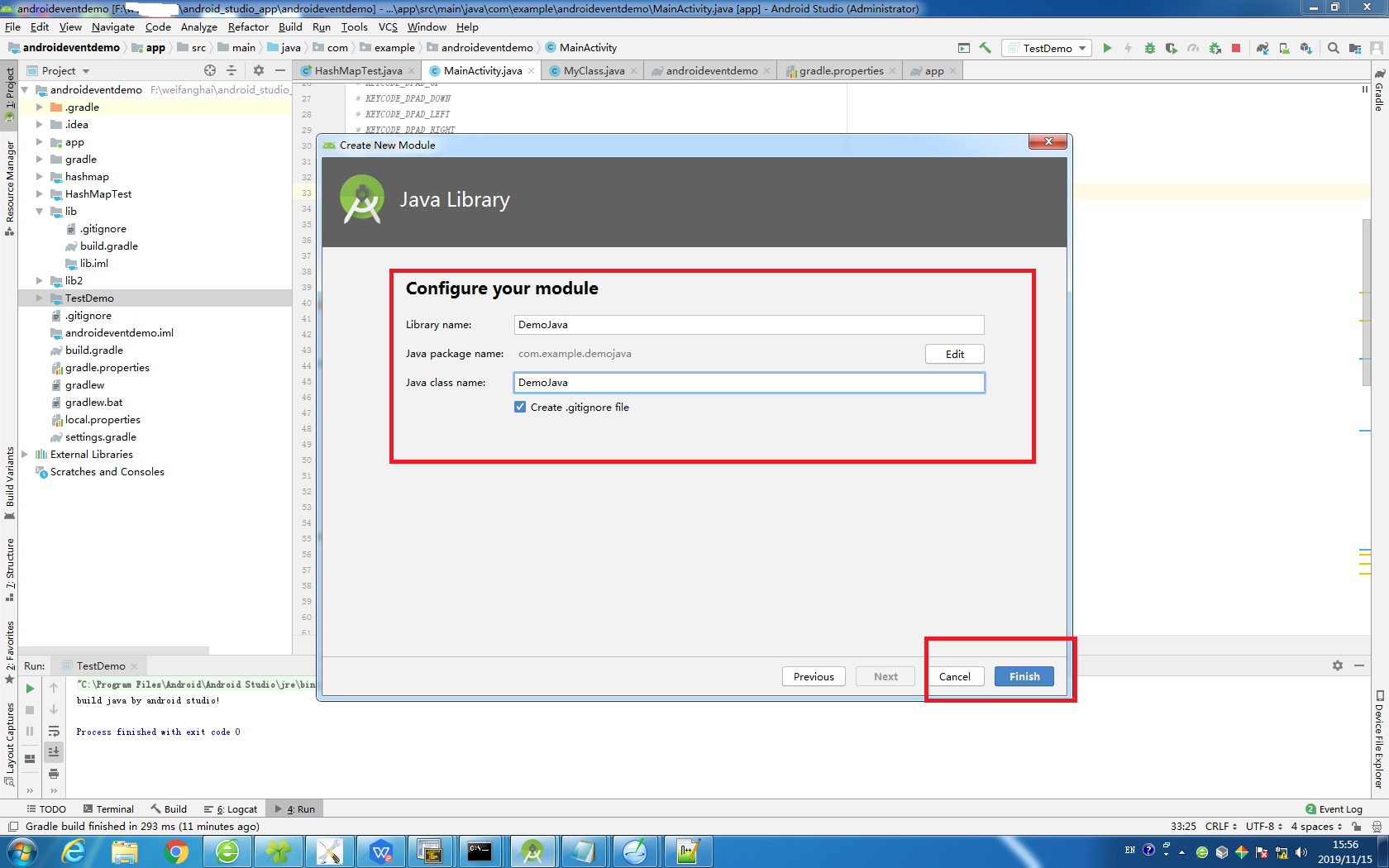Click UTF-8 encoding in status bar
The height and width of the screenshot is (868, 1389).
coord(1264,826)
